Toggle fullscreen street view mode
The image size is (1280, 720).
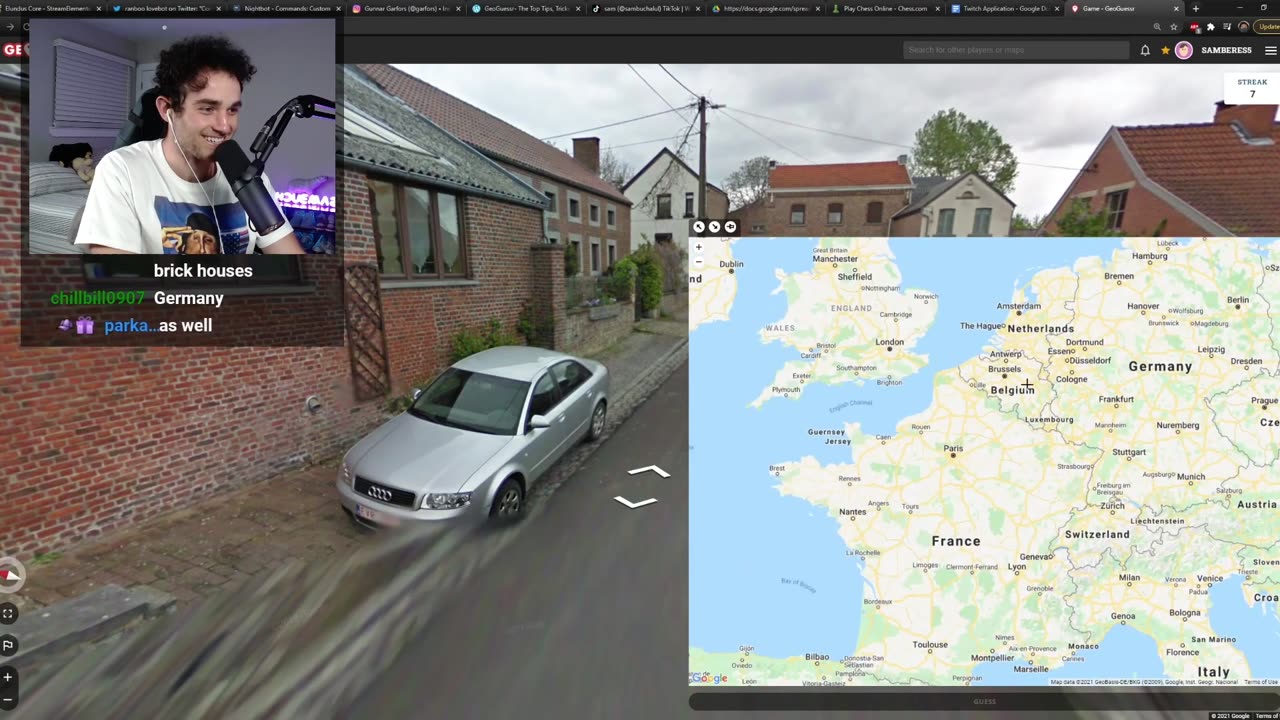coord(8,613)
